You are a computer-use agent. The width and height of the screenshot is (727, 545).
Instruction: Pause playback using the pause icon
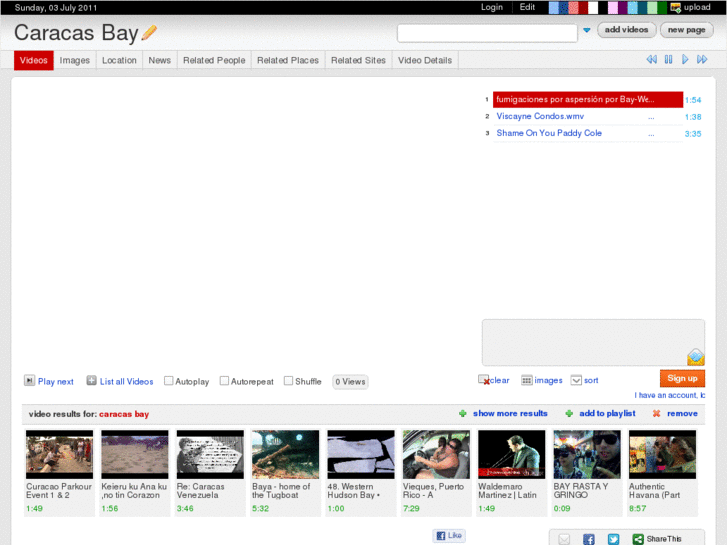click(668, 59)
